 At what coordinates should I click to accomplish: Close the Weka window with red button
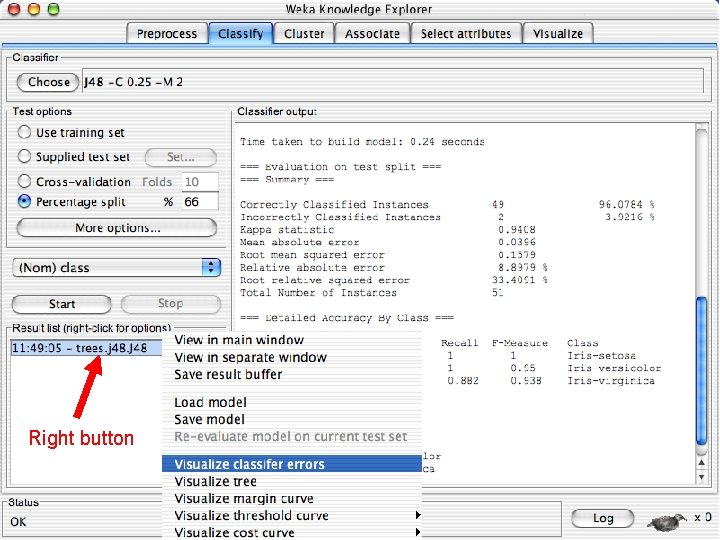click(x=14, y=9)
